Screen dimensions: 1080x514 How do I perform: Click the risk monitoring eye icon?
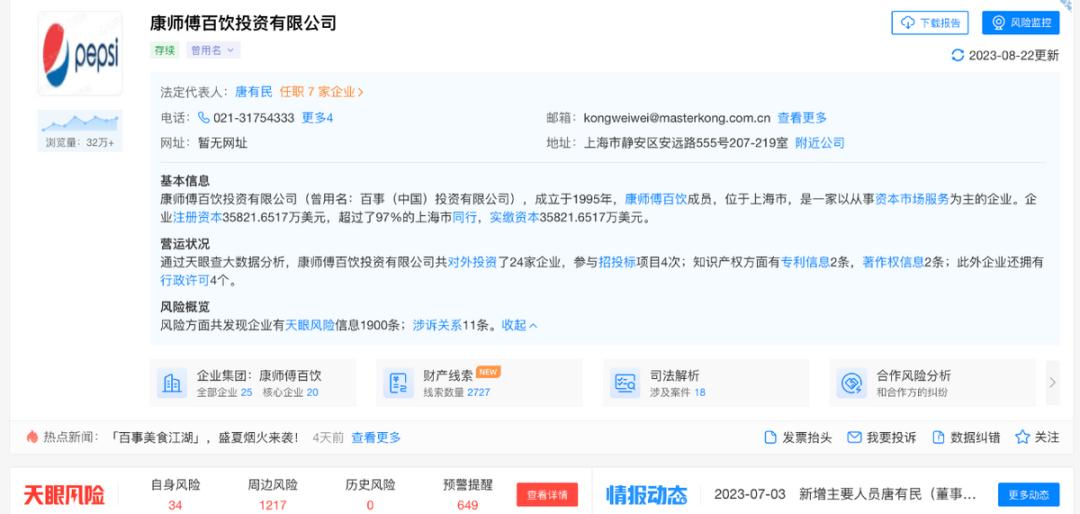(x=999, y=23)
